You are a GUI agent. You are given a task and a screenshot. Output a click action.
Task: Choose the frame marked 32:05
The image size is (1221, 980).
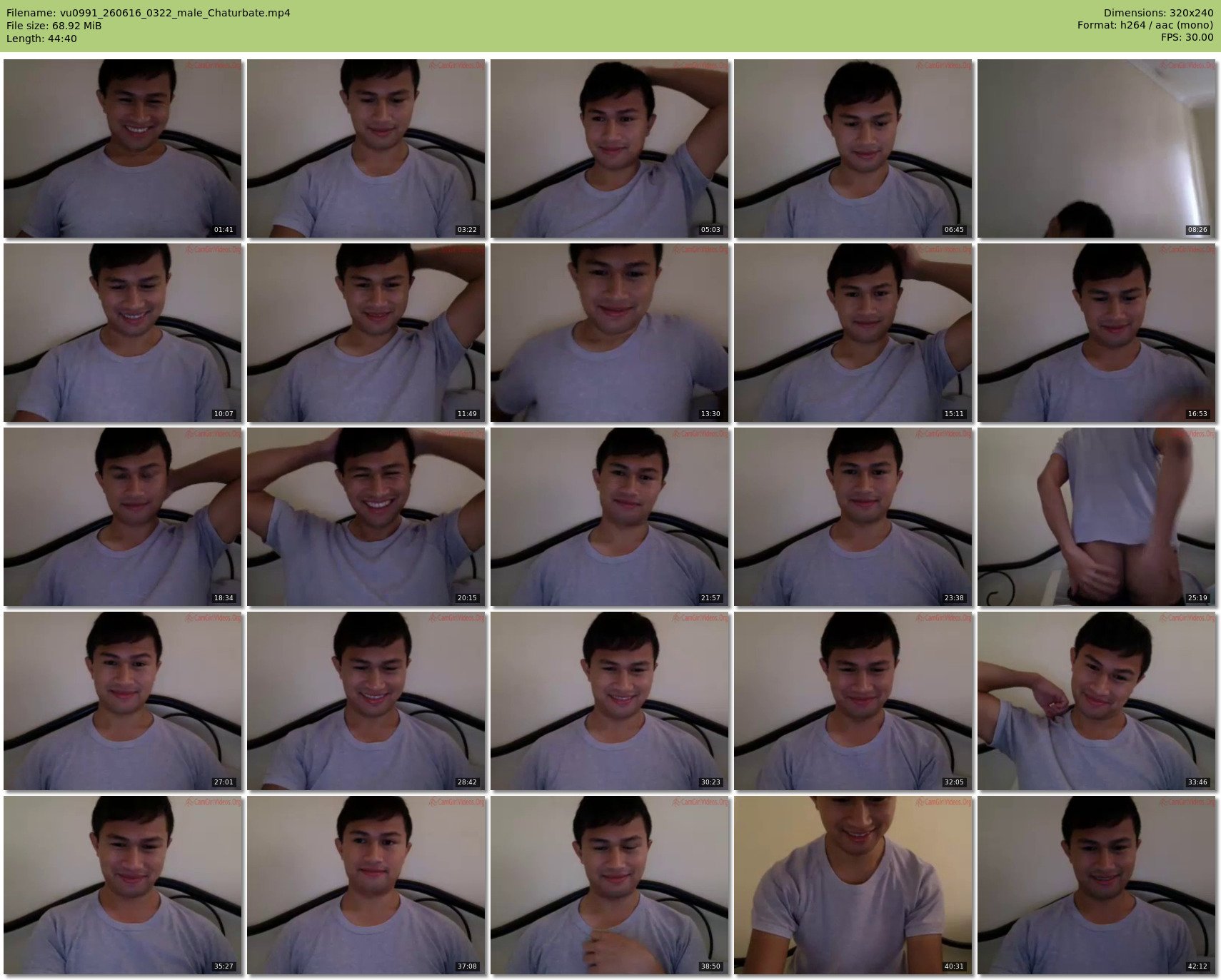(x=853, y=701)
